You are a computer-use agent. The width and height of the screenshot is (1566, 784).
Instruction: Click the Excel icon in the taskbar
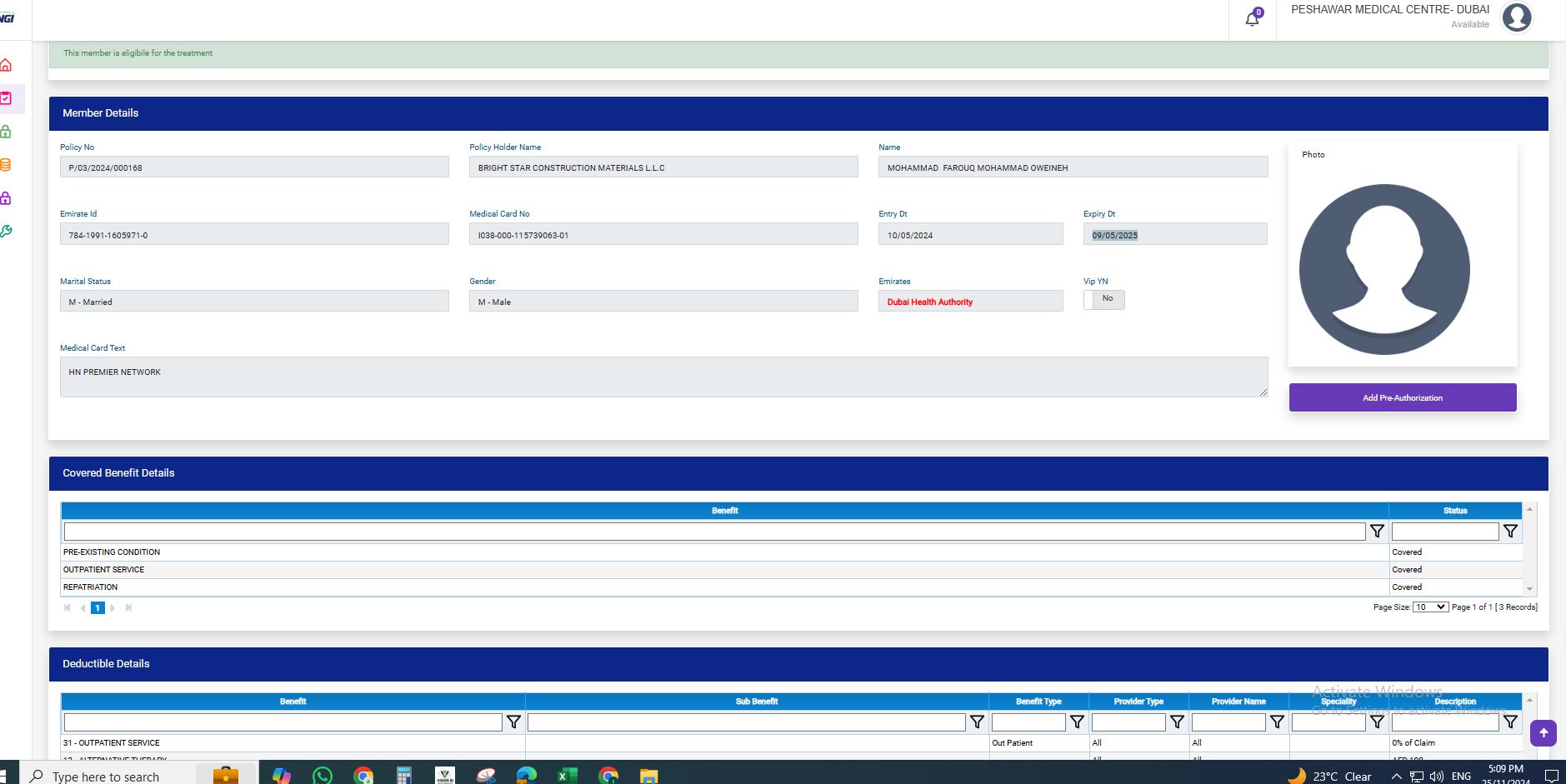tap(567, 776)
